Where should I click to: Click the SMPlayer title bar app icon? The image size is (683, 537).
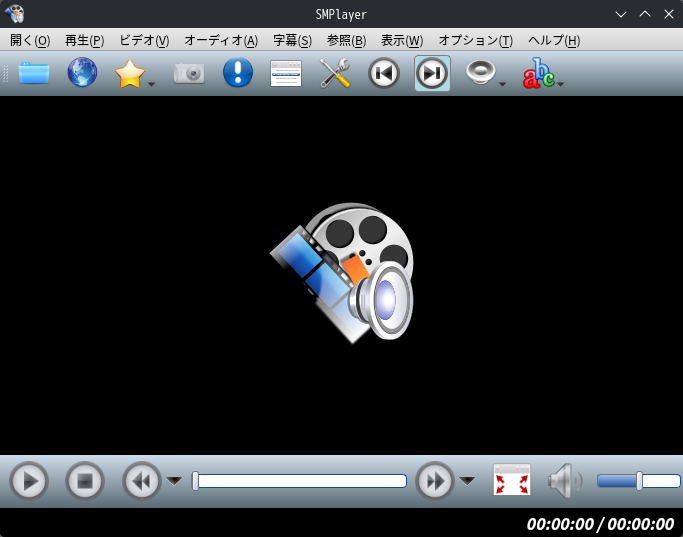click(x=15, y=14)
